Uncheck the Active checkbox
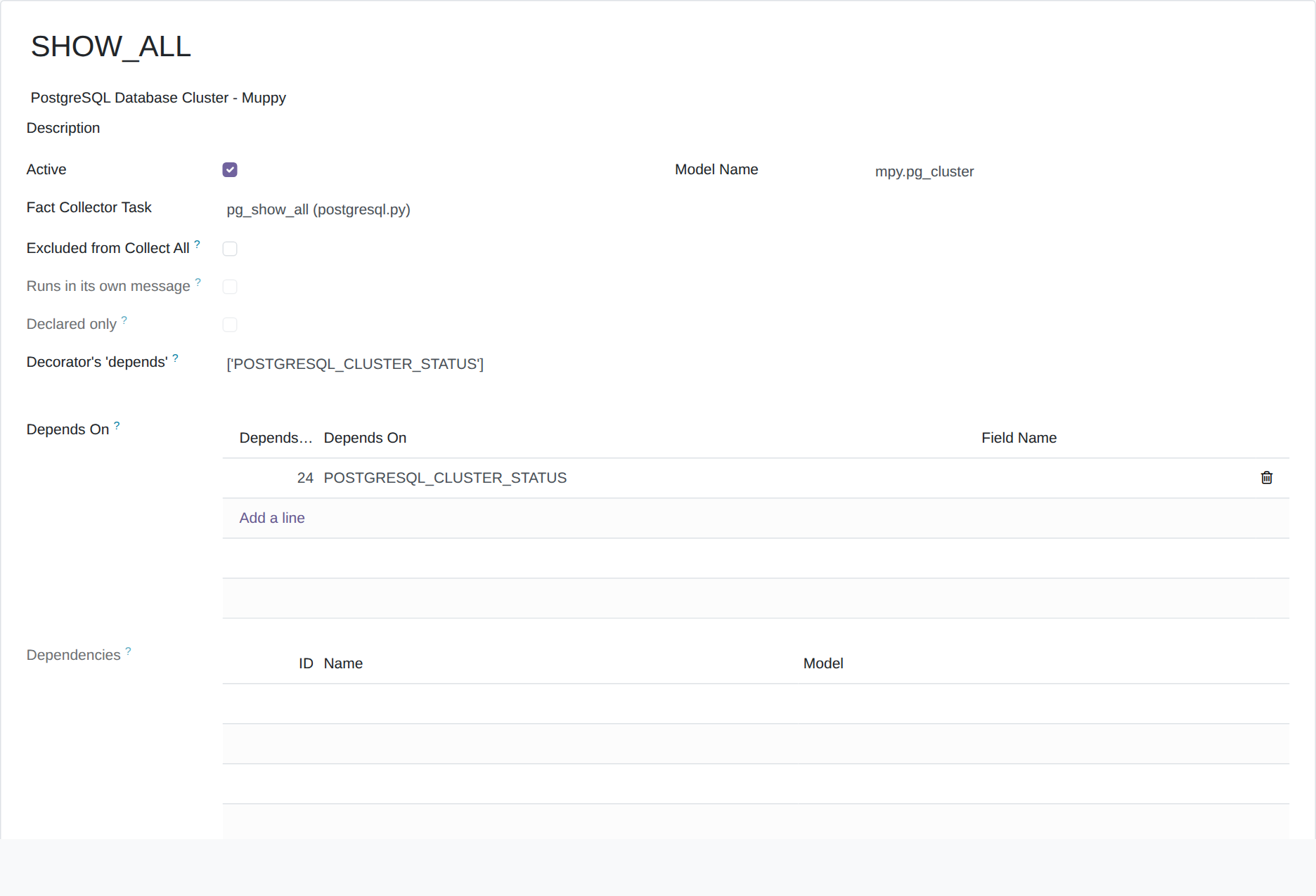Image resolution: width=1316 pixels, height=896 pixels. (x=230, y=169)
